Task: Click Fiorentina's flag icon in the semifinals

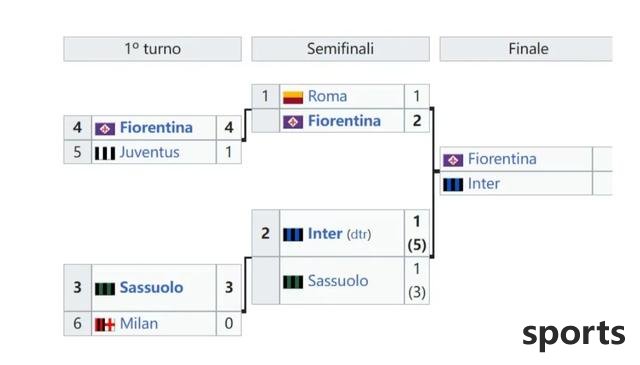Action: pos(293,122)
